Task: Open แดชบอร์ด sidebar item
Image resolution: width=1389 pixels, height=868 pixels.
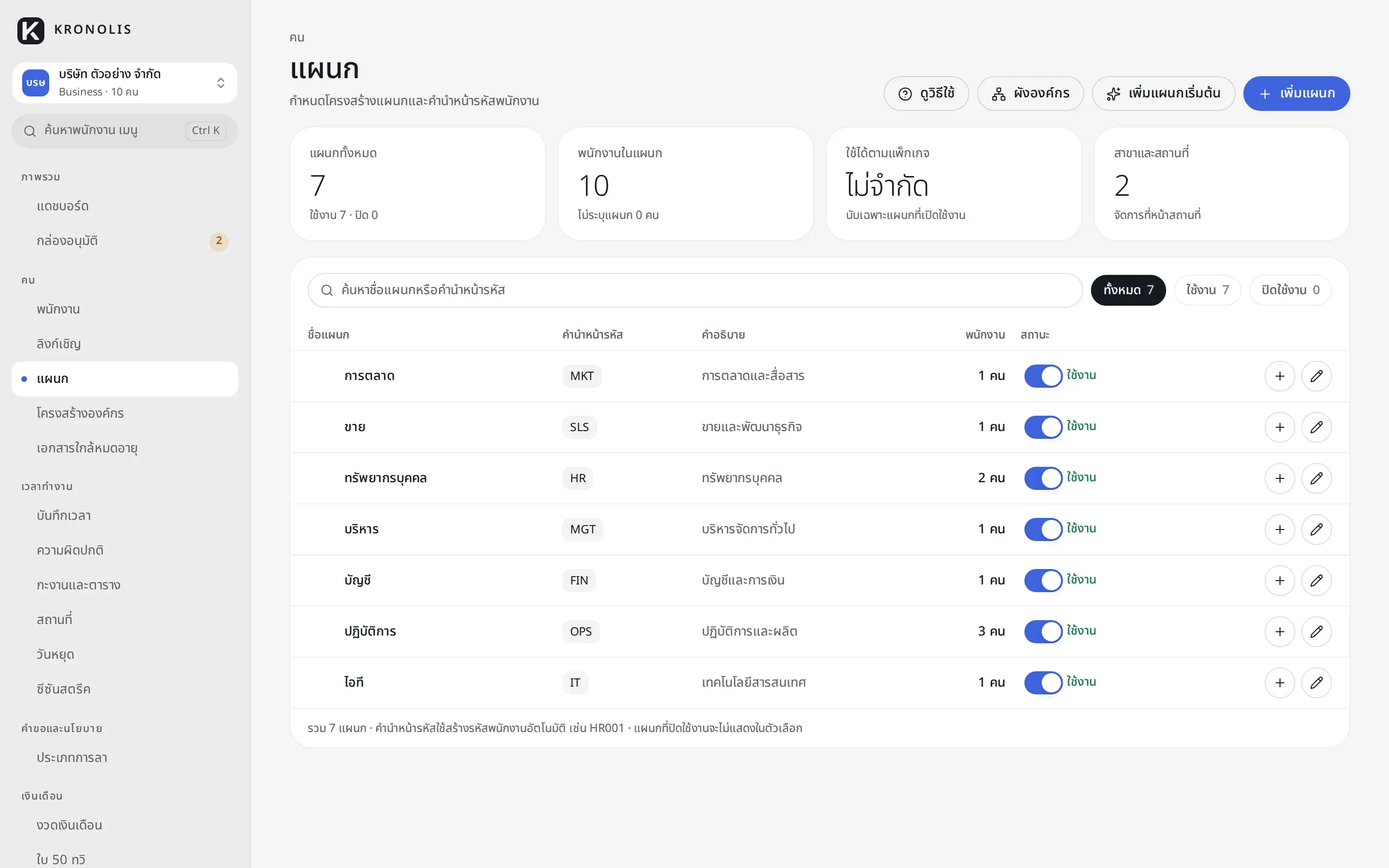Action: point(124,206)
